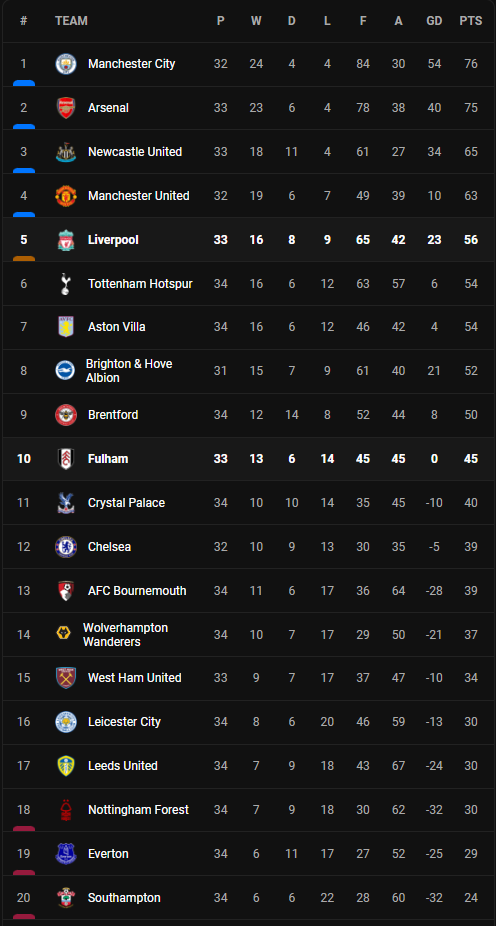
Task: Click the GD column header
Action: (434, 21)
